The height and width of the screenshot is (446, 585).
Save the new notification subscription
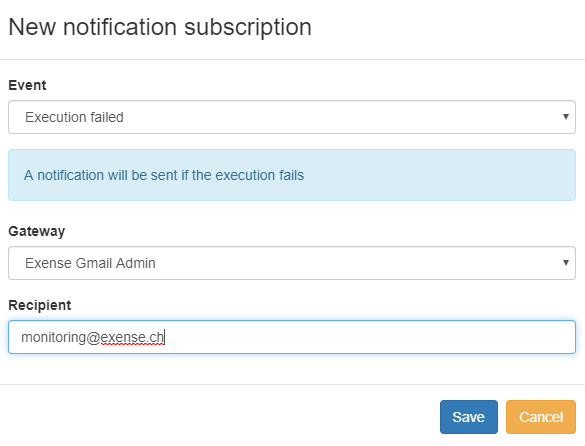coord(469,417)
